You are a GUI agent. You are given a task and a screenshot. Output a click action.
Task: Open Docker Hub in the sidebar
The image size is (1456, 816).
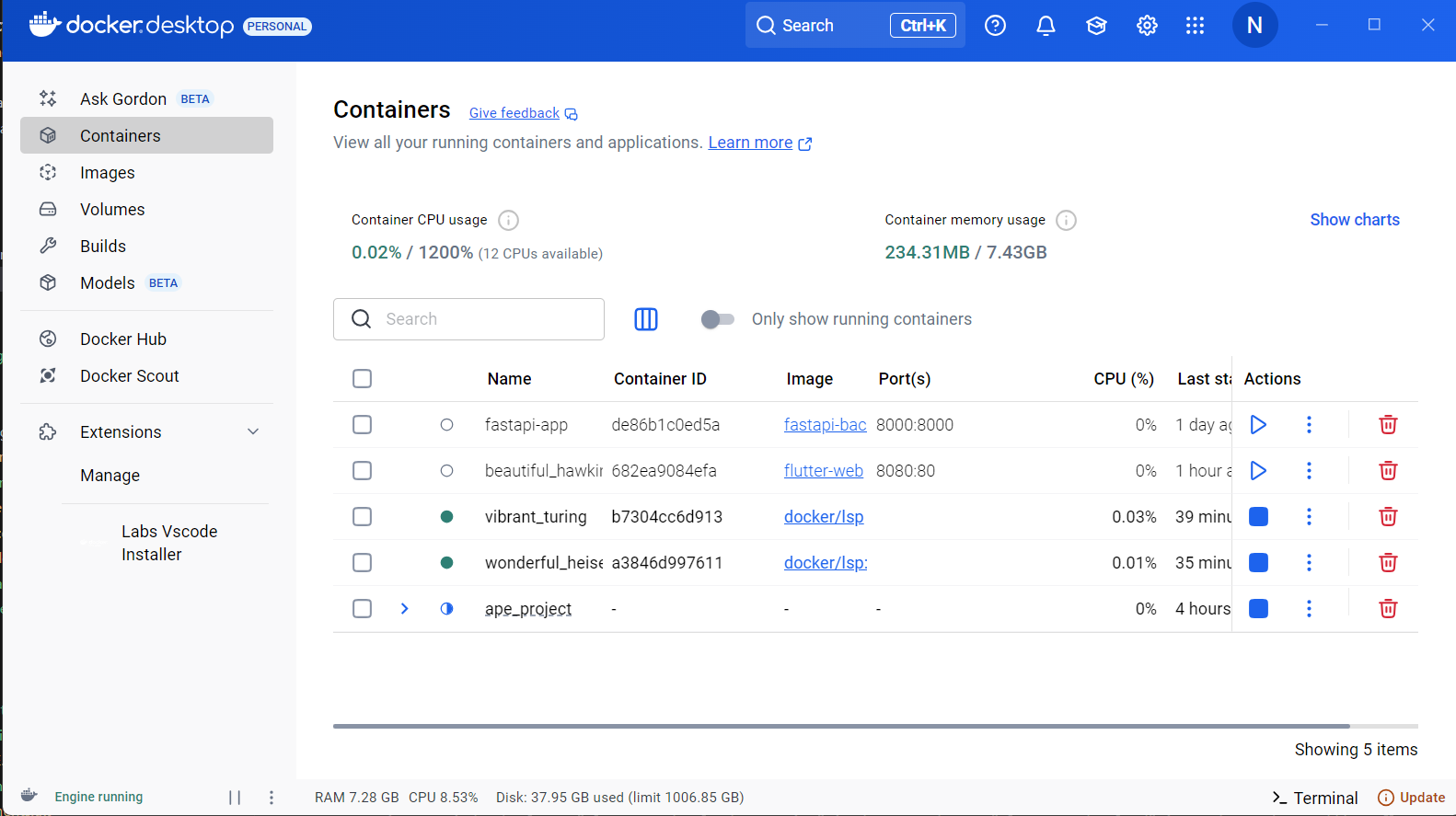[146, 339]
